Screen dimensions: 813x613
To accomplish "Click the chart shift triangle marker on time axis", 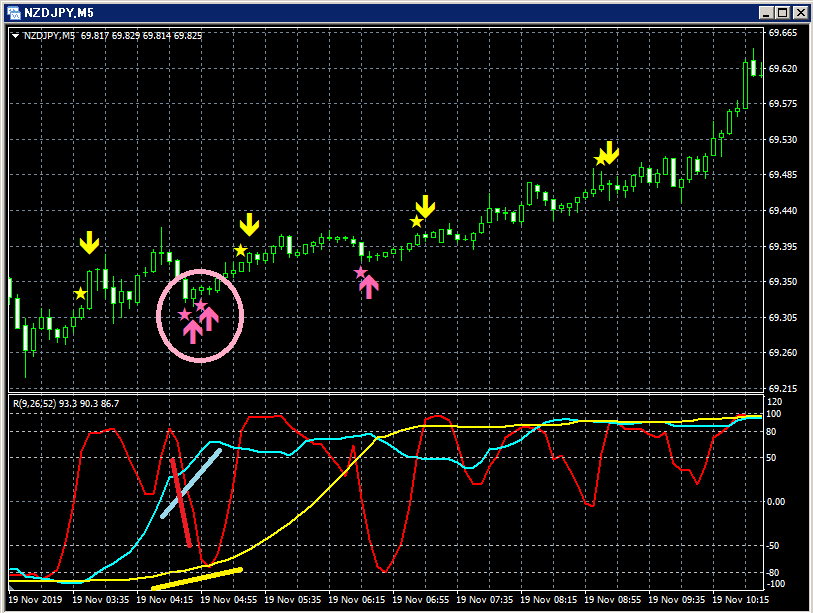I will pyautogui.click(x=10, y=589).
